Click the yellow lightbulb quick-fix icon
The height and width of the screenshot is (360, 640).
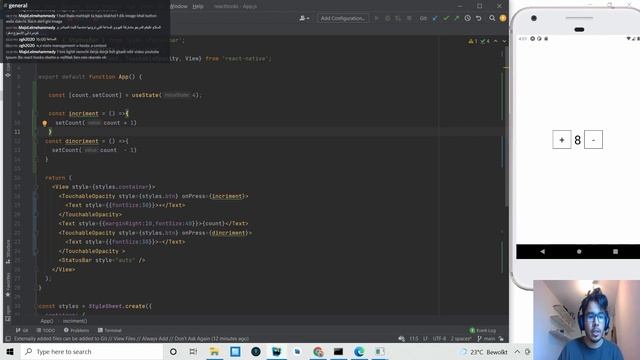(44, 123)
